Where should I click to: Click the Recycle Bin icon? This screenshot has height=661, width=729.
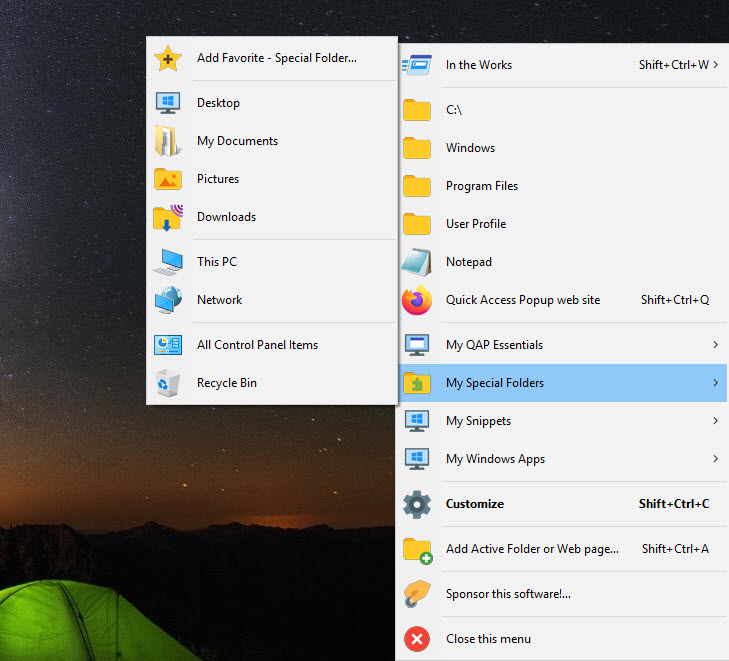168,383
